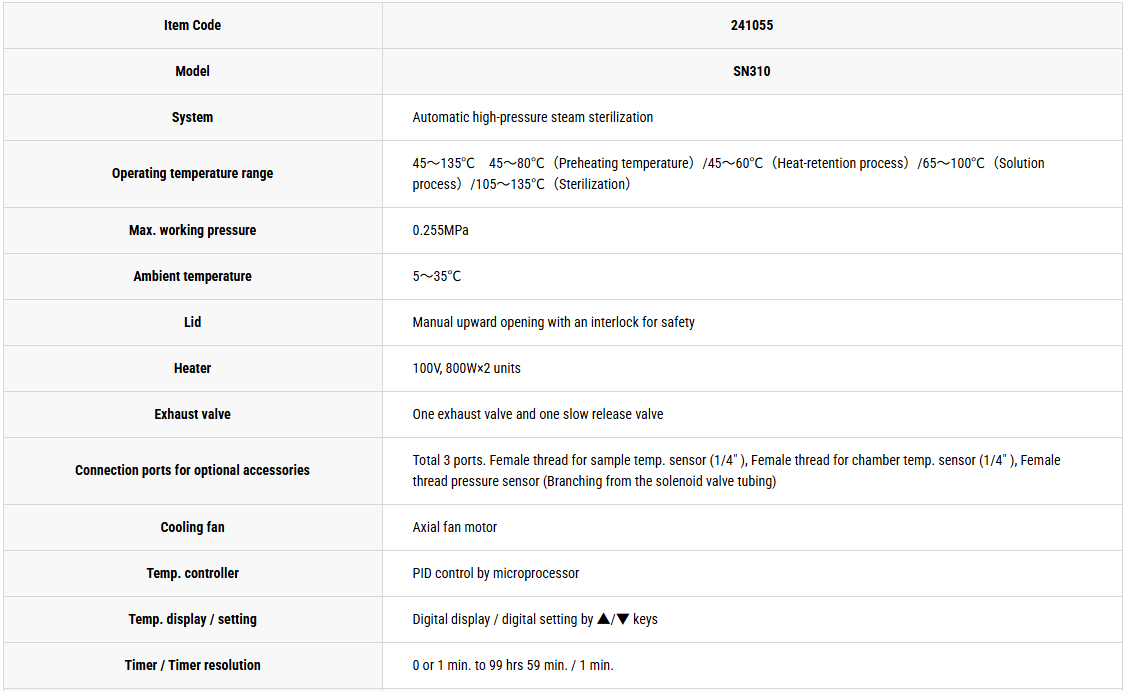This screenshot has width=1127, height=691.
Task: Click the Heater specification value 100V, 800W×2 units
Action: 466,368
